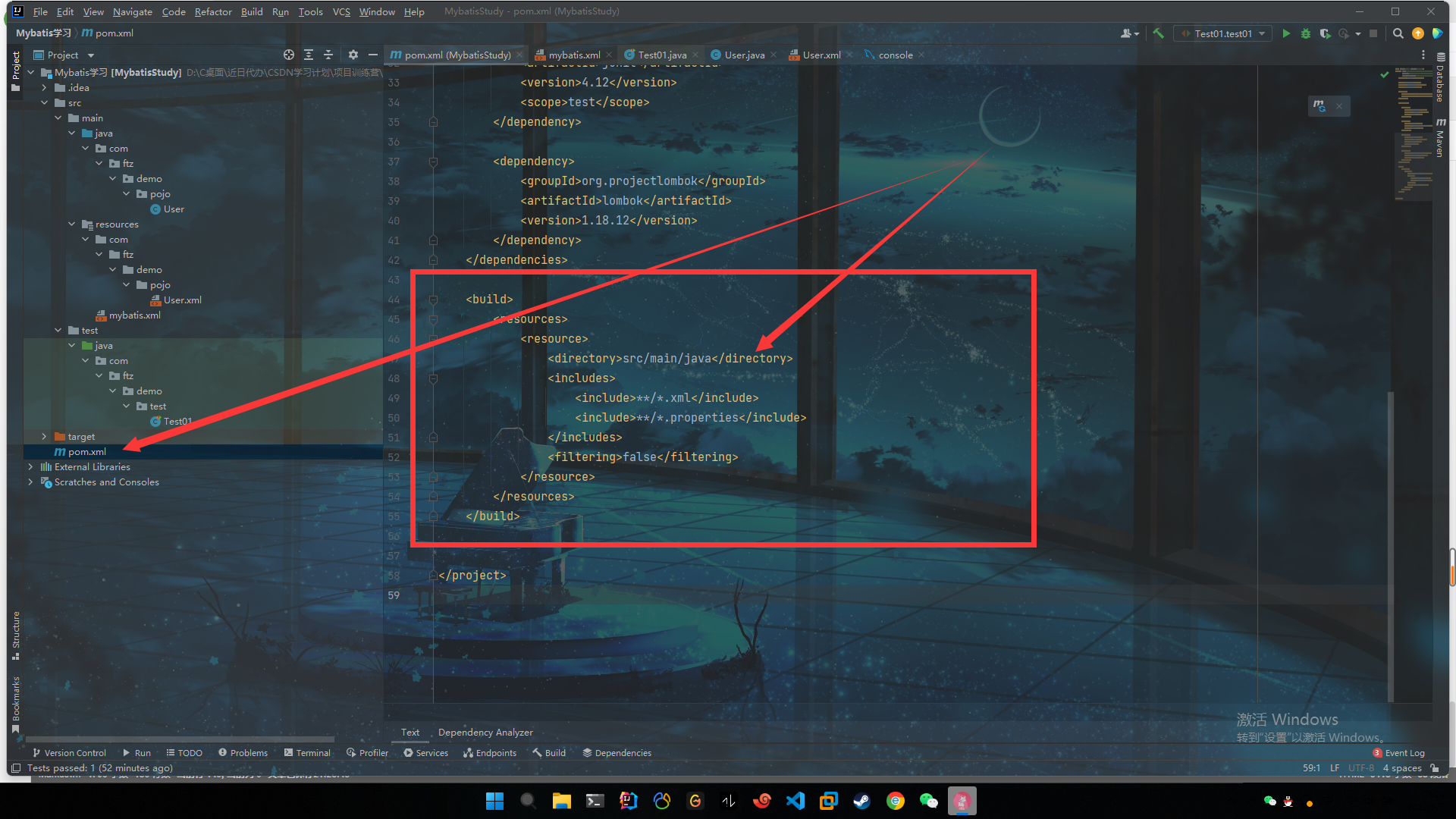Click the Event Log icon in status bar
1456x819 pixels.
click(1382, 752)
